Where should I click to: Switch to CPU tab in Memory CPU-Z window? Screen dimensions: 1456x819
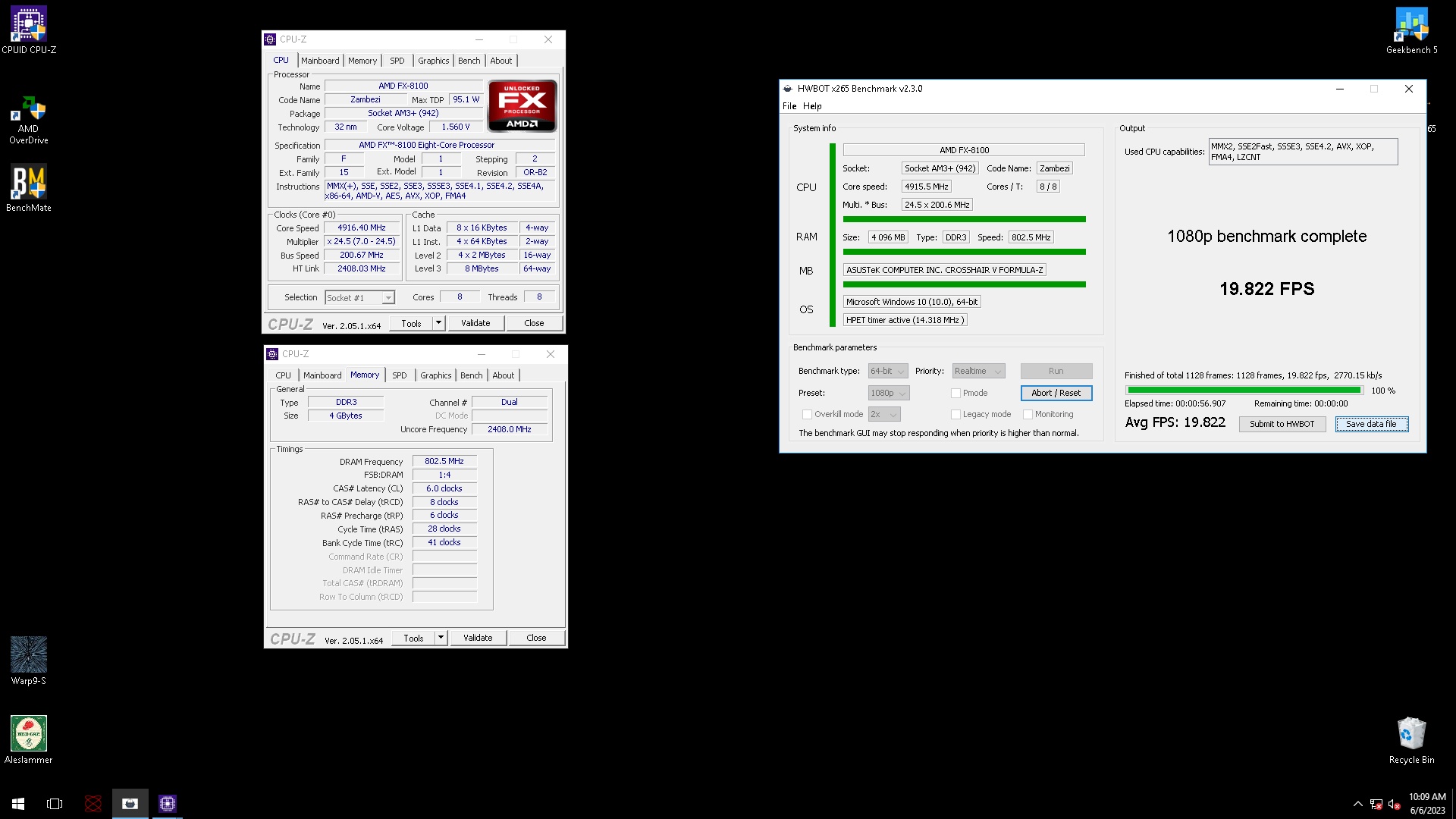[x=283, y=375]
